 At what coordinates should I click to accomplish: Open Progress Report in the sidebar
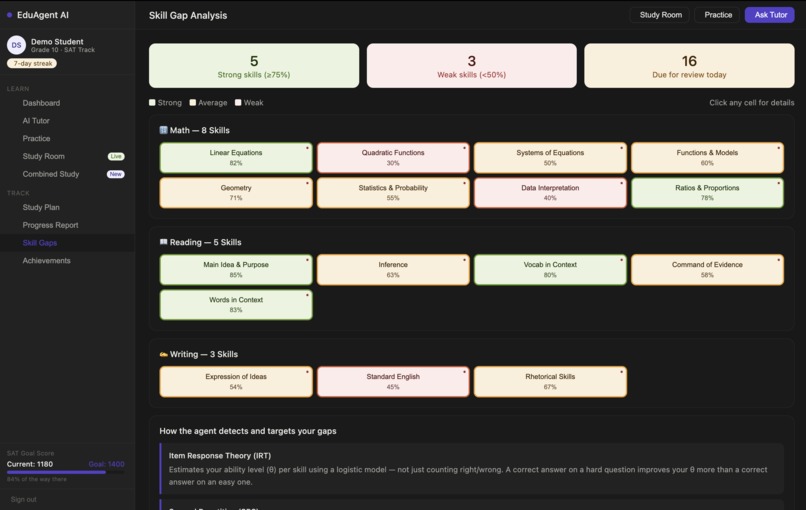click(x=50, y=225)
